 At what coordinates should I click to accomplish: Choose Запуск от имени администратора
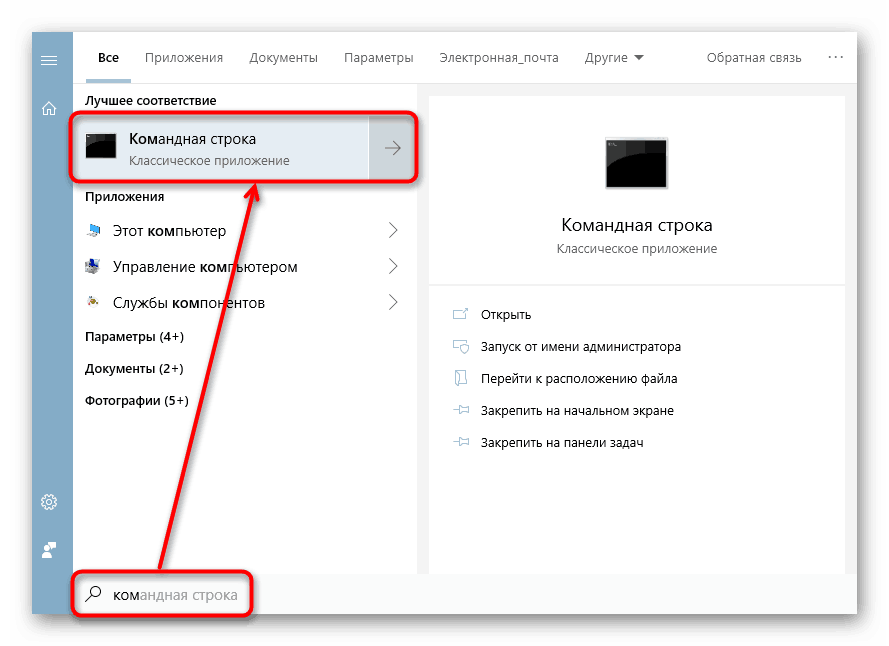(581, 347)
